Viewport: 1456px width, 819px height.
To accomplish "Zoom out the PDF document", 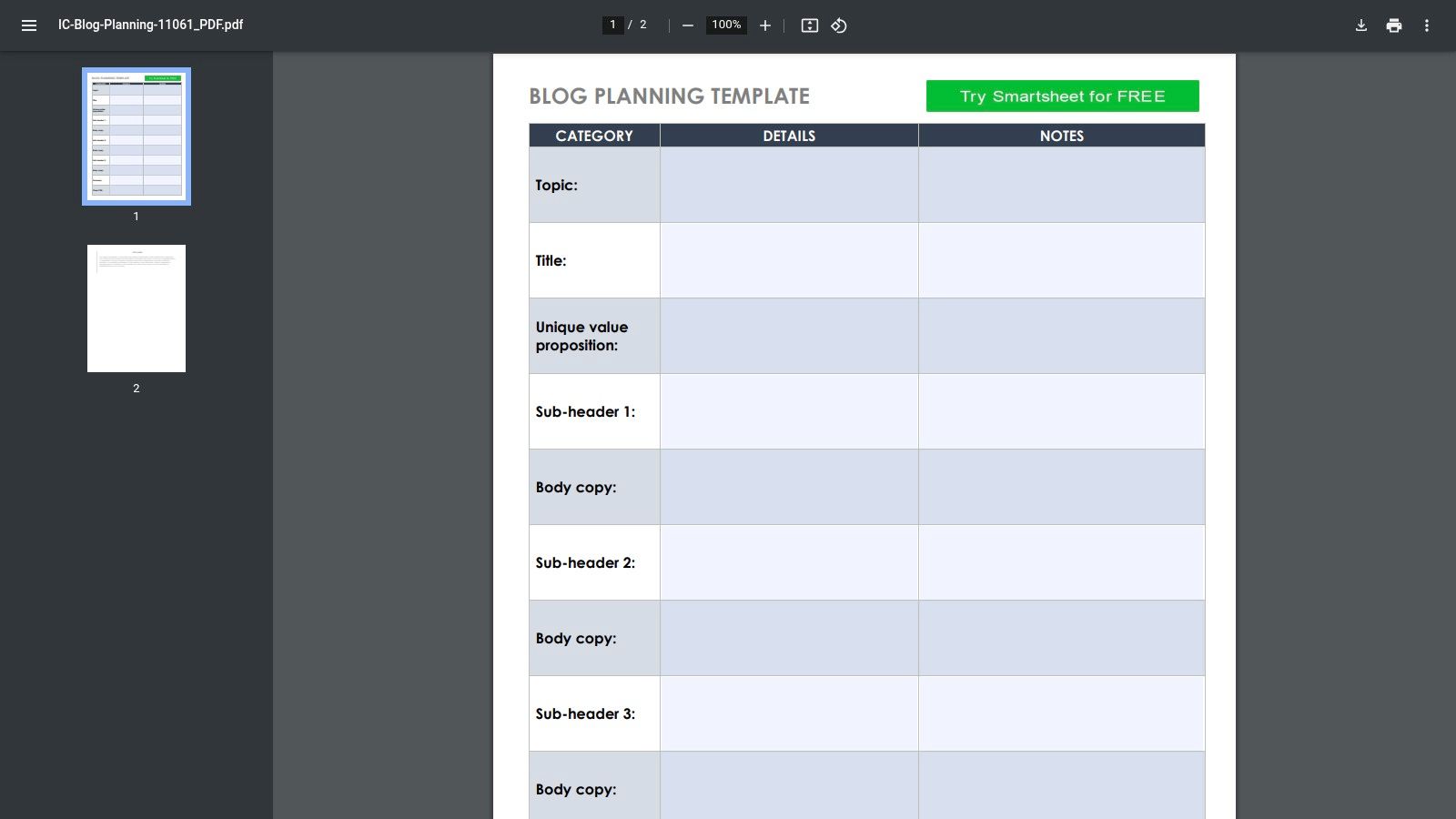I will [687, 25].
